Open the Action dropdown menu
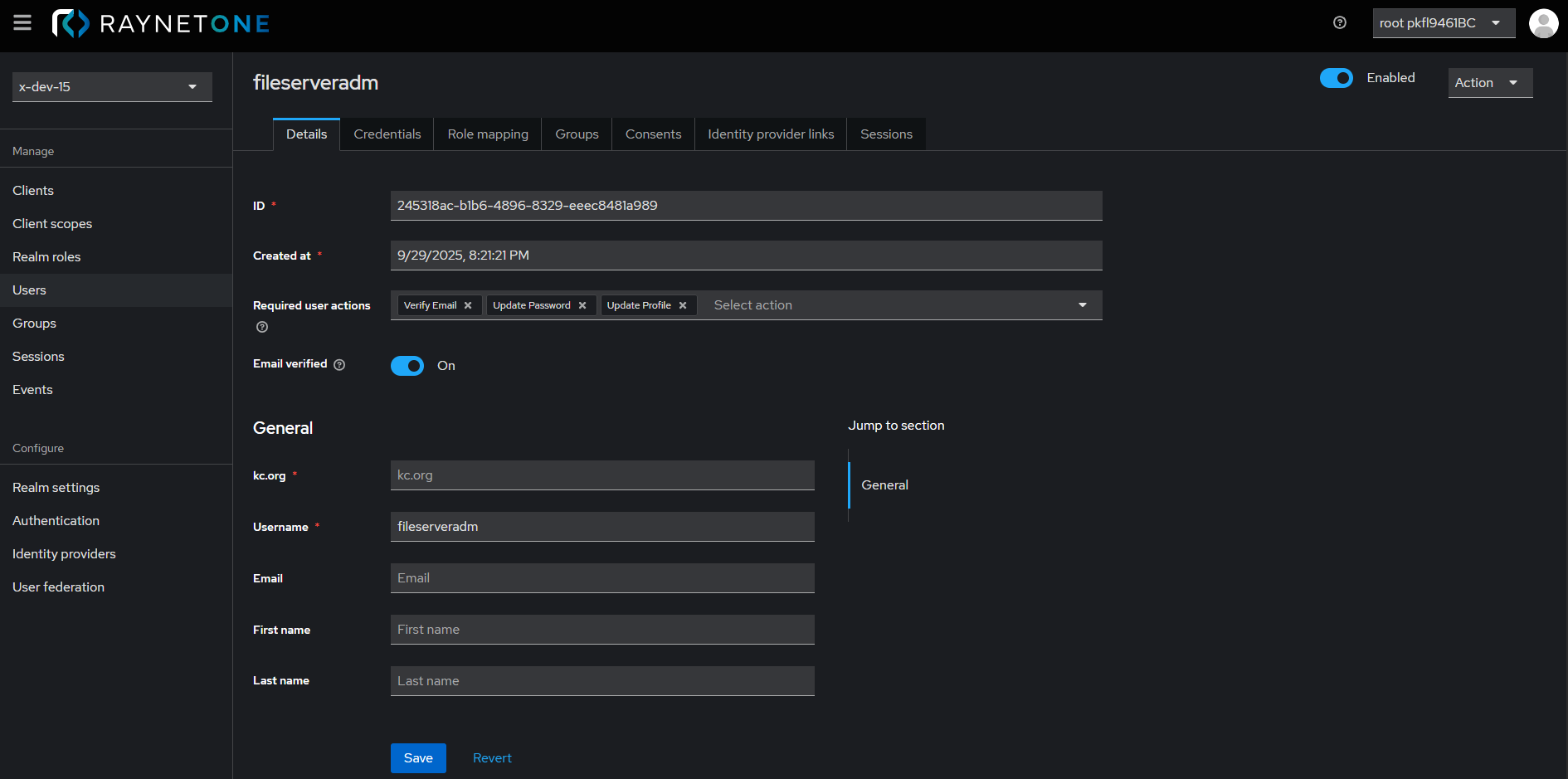1568x779 pixels. (1489, 83)
